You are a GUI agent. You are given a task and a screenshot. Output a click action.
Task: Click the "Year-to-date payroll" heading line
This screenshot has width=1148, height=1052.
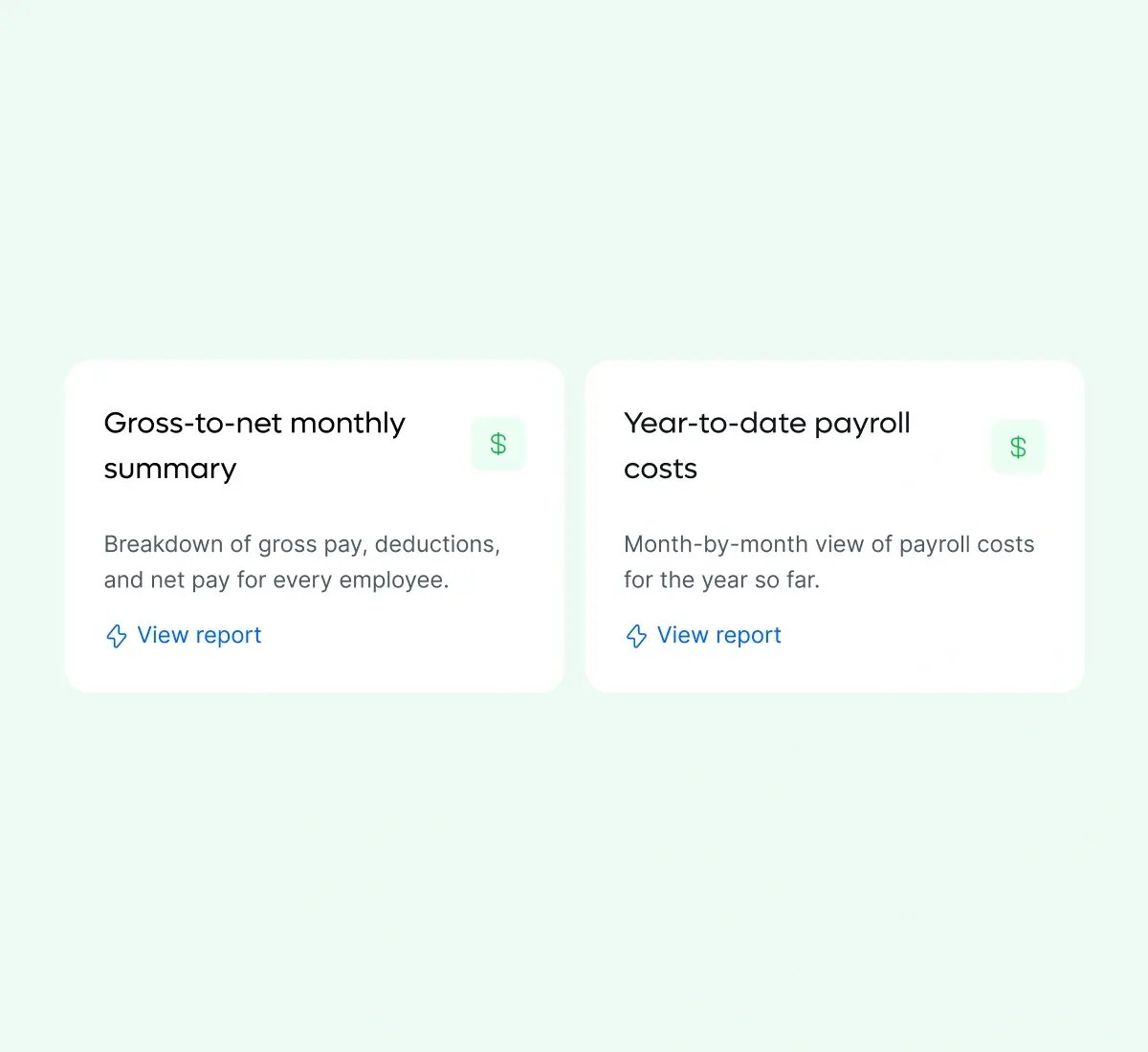point(766,423)
